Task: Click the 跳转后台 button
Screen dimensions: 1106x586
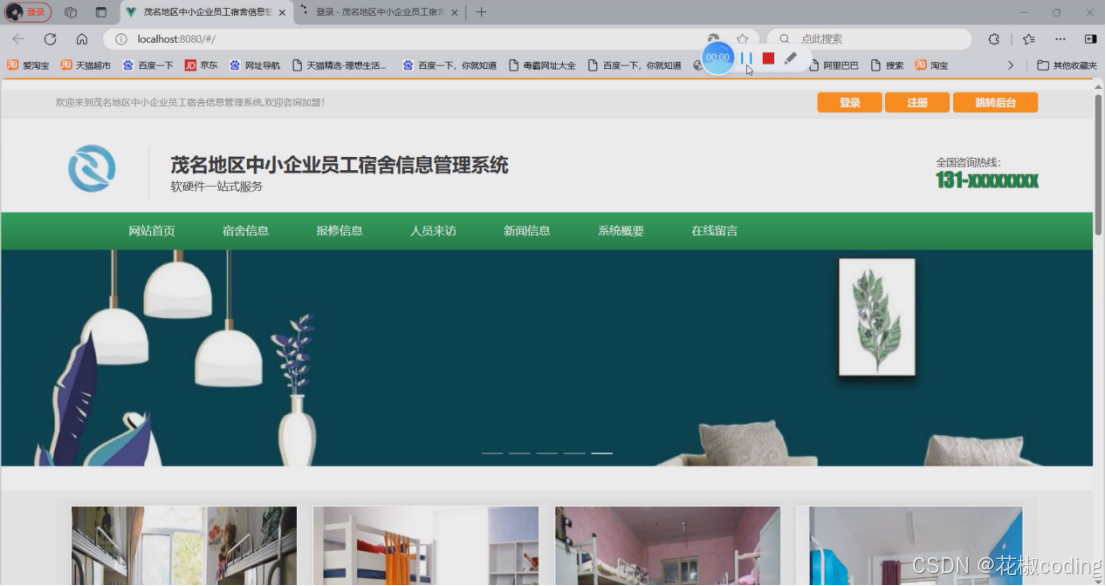Action: point(995,102)
